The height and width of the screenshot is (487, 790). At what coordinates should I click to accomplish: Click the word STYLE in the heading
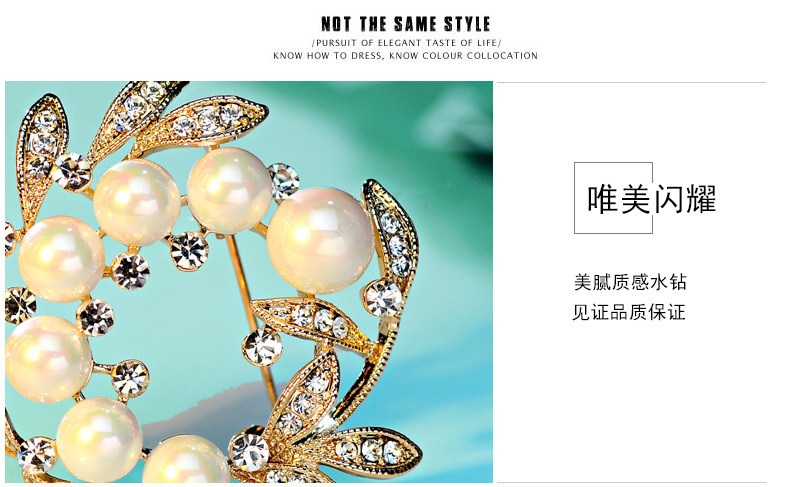click(x=467, y=24)
